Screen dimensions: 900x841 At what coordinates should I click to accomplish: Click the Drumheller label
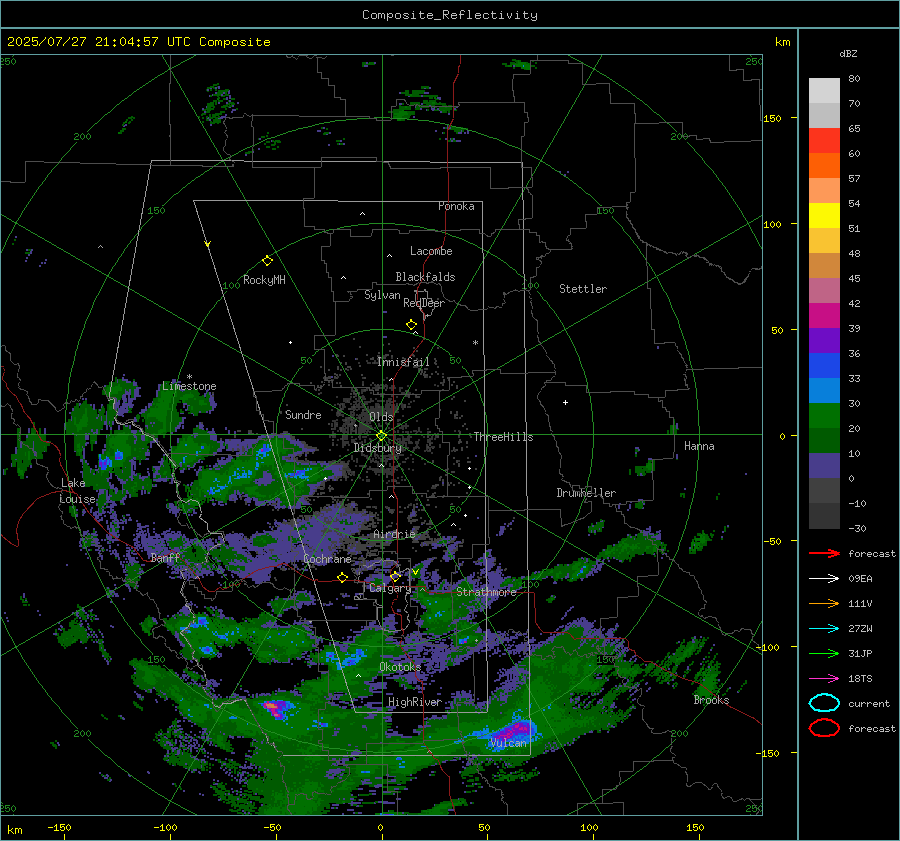pos(586,493)
